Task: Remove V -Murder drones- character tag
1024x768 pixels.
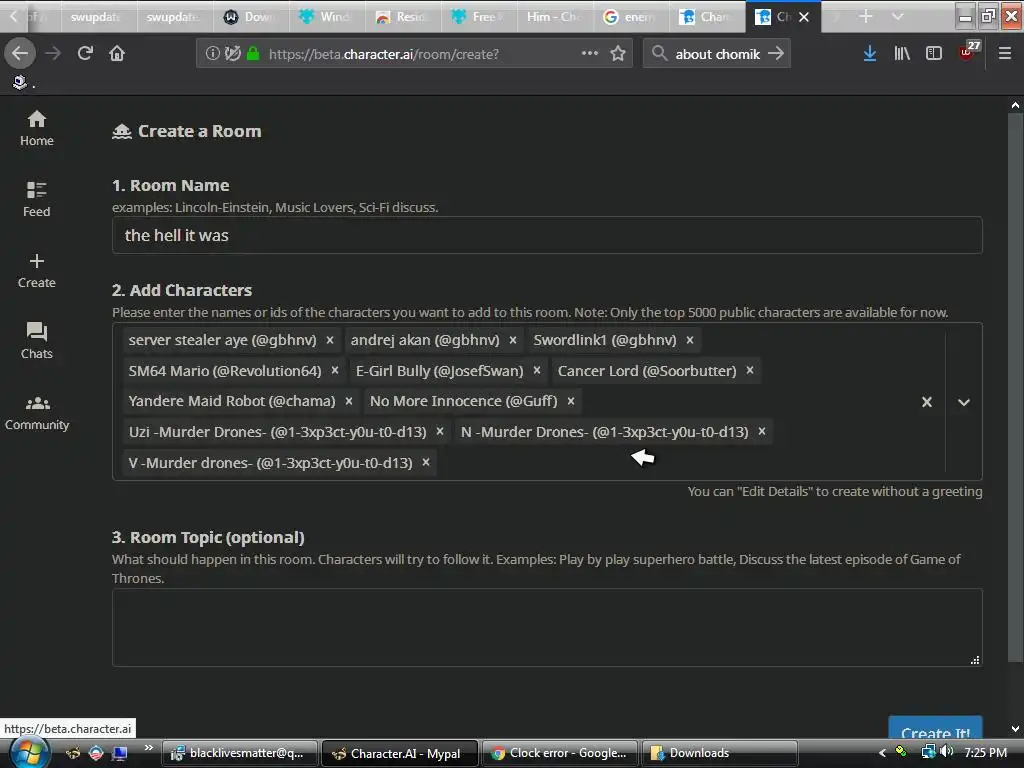Action: 426,462
